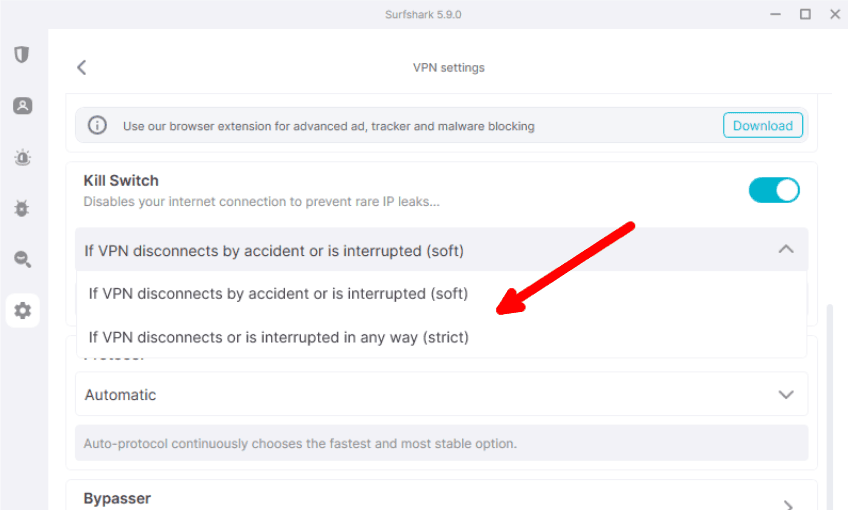850x510 pixels.
Task: Open the Automatic protocol dropdown
Action: click(441, 395)
